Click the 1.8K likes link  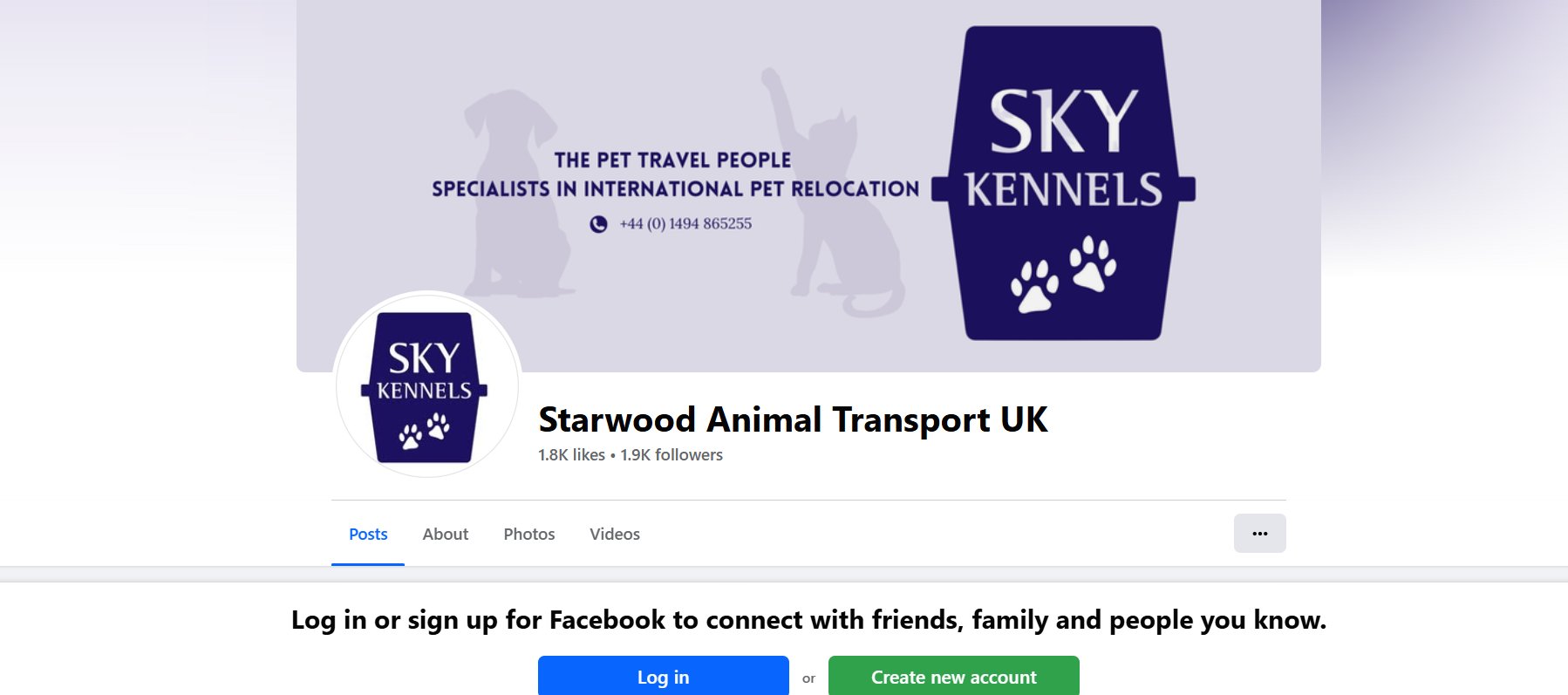click(x=571, y=455)
